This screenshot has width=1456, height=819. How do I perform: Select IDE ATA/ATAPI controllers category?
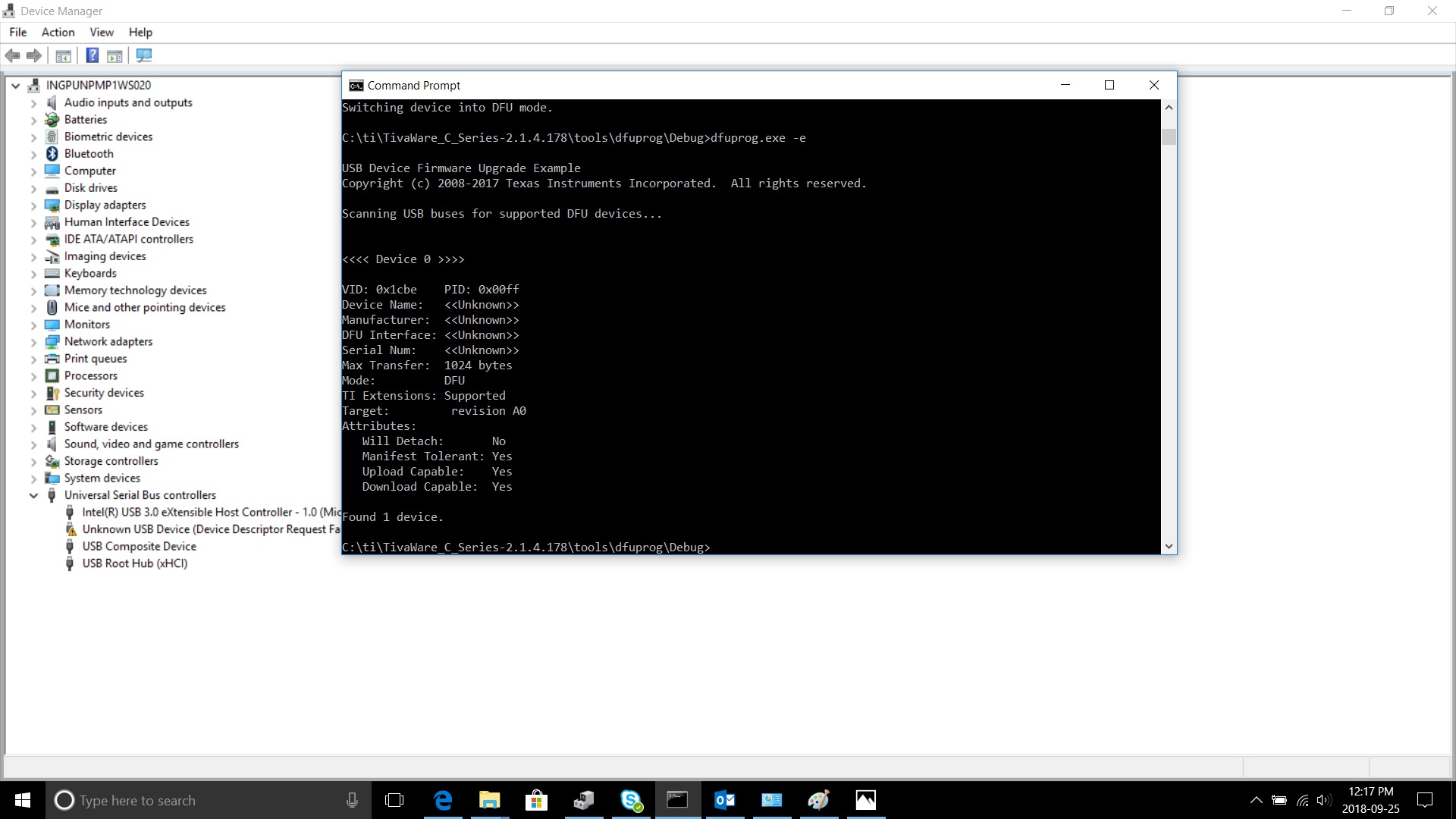pyautogui.click(x=129, y=240)
